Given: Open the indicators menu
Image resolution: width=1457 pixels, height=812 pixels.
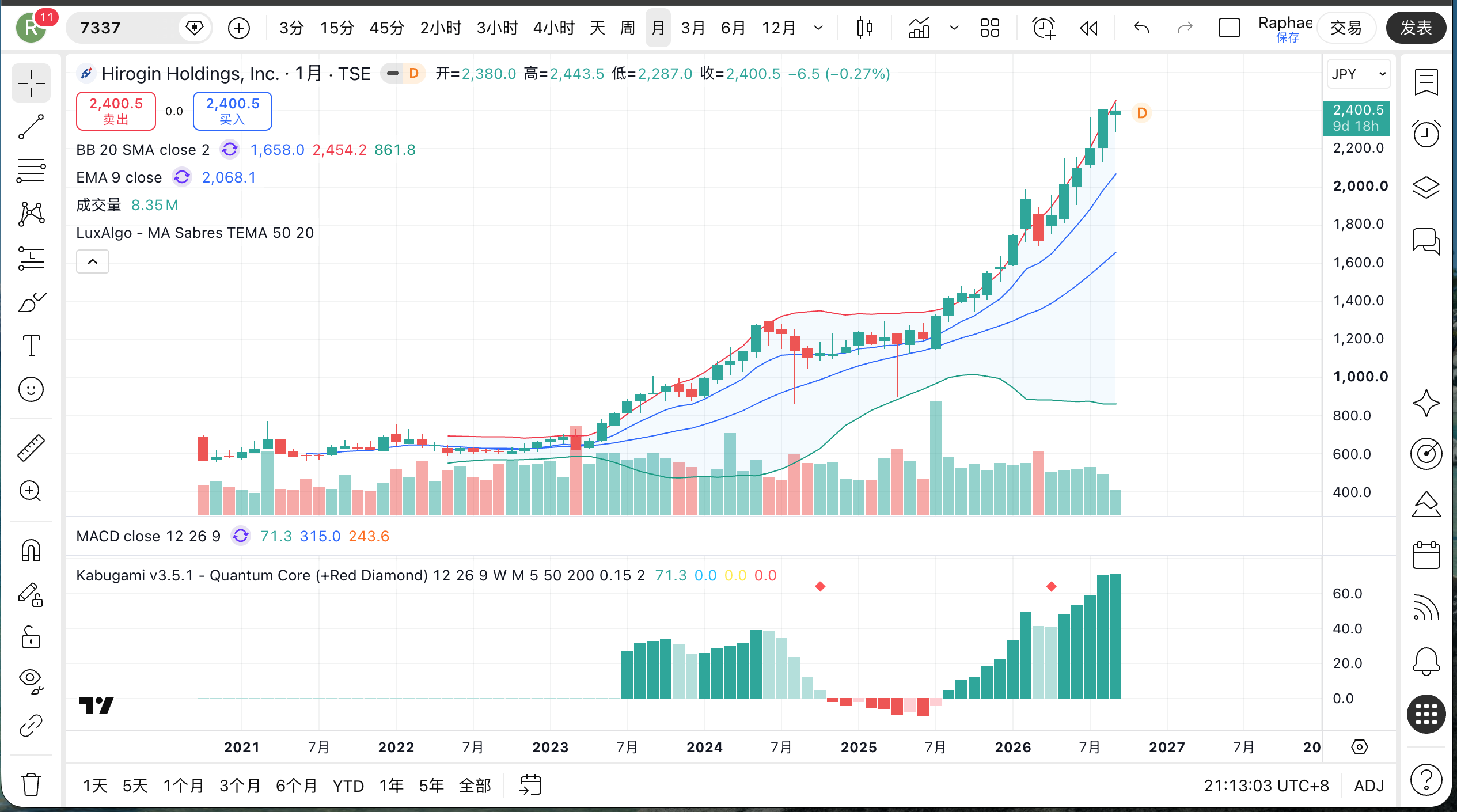Looking at the screenshot, I should [x=919, y=28].
